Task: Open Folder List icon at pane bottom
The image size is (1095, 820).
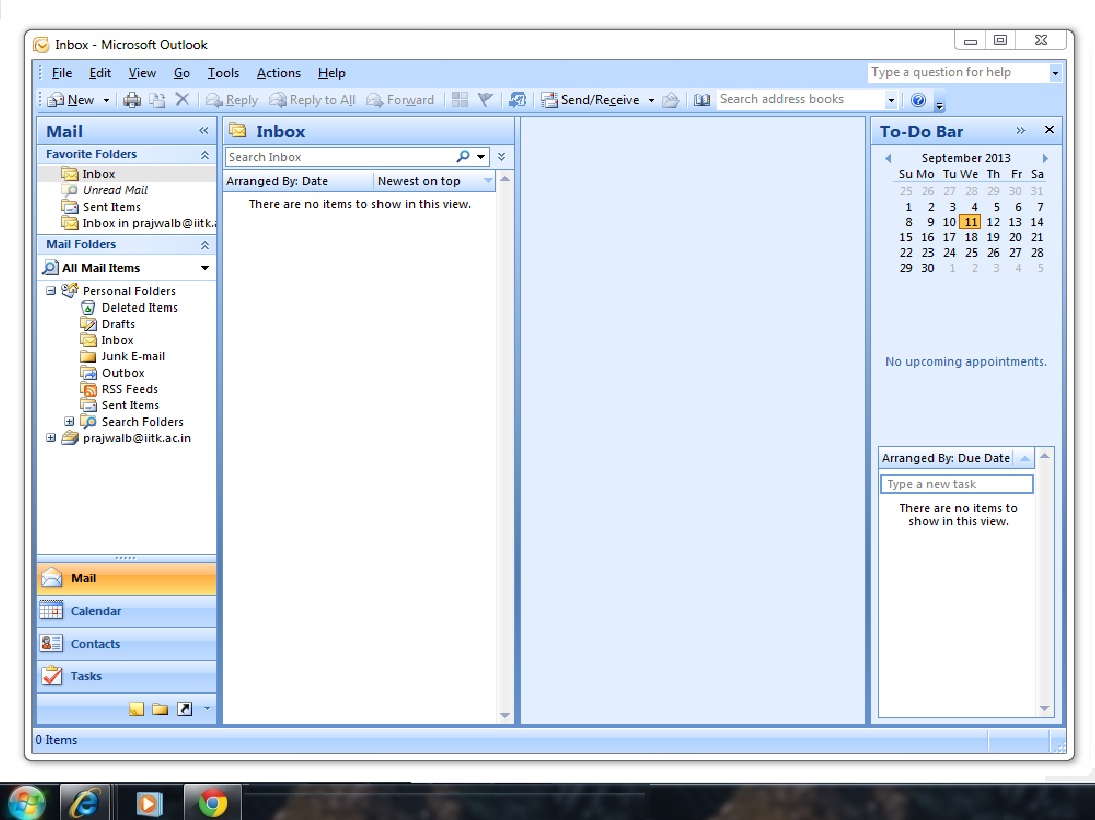Action: (x=160, y=709)
